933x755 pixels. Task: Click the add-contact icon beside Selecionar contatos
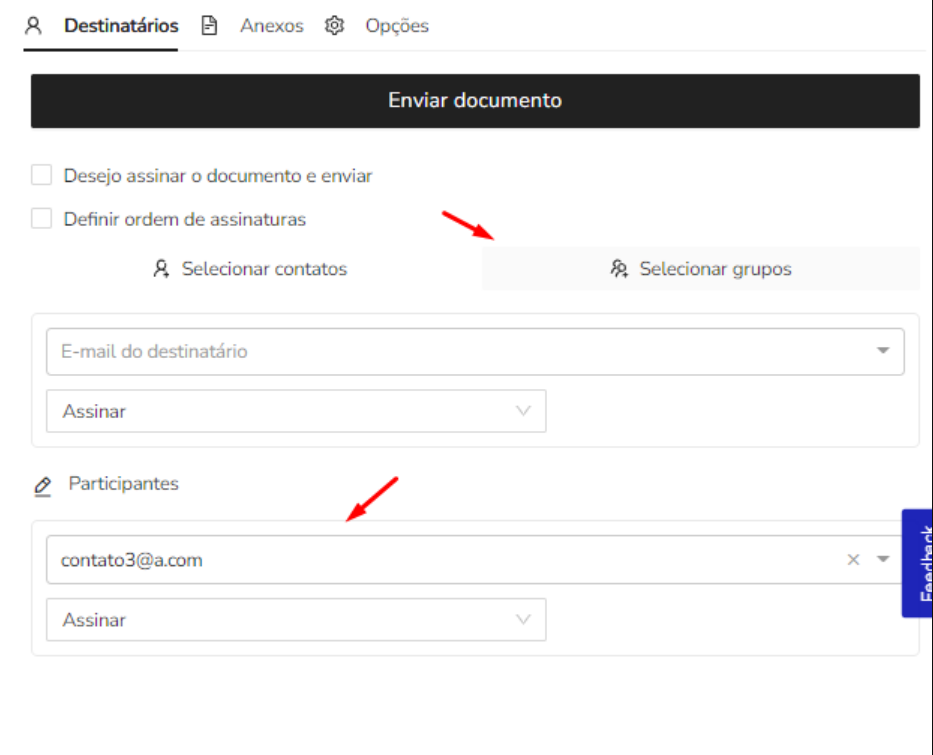coord(161,269)
